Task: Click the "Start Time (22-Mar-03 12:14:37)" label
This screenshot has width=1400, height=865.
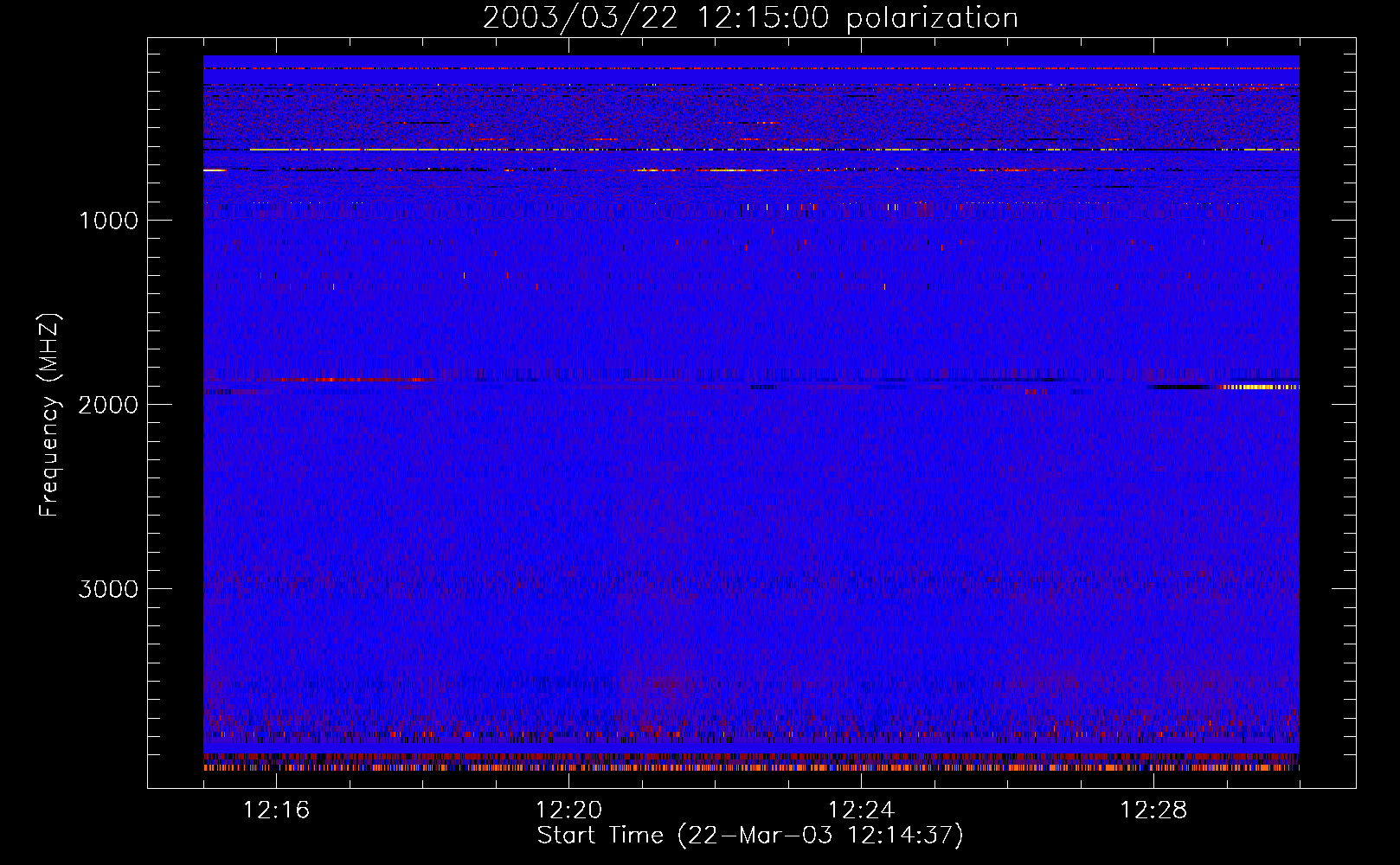Action: [750, 836]
